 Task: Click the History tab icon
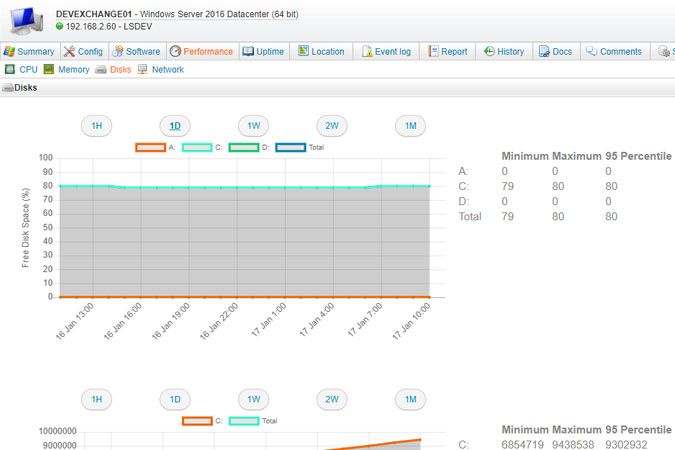click(489, 51)
